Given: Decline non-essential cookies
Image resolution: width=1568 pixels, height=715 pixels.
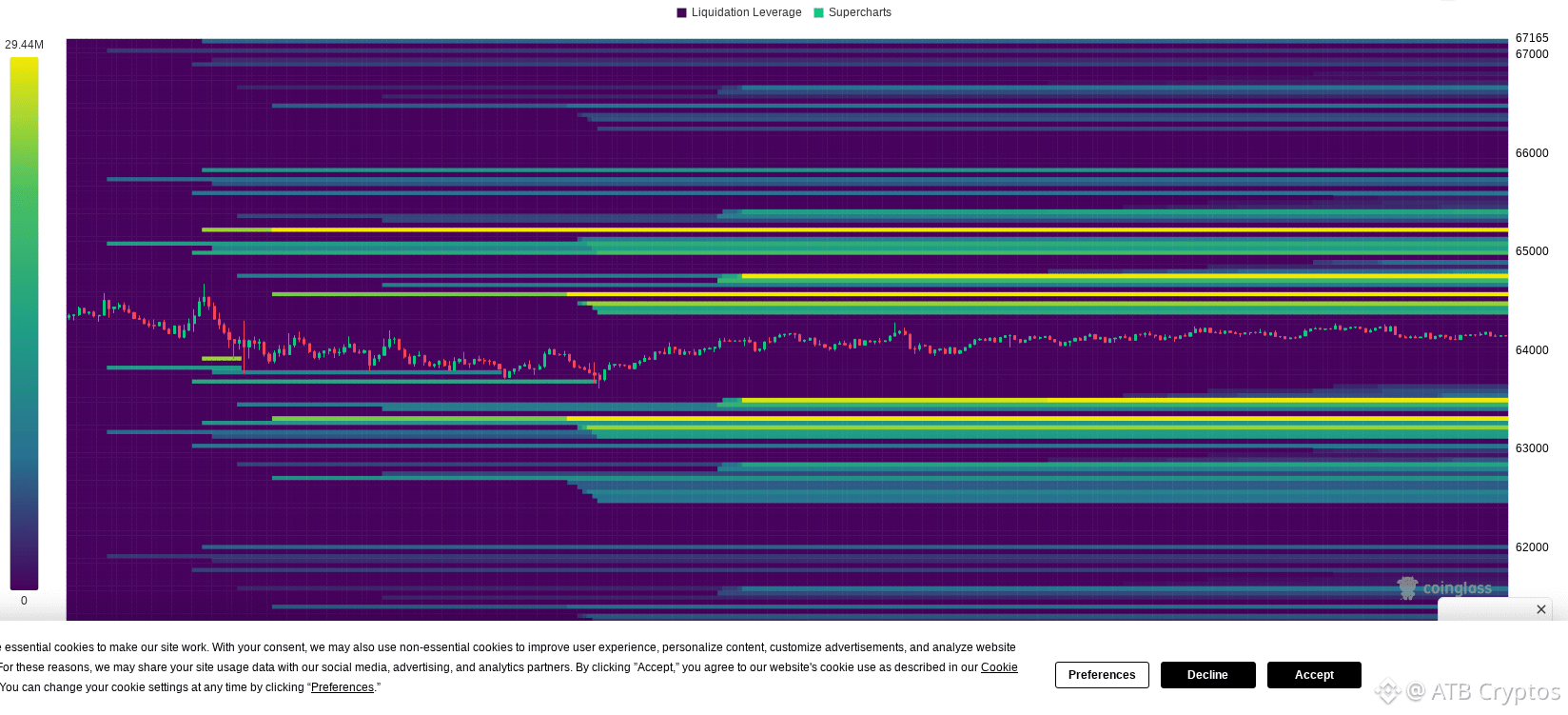Looking at the screenshot, I should tap(1207, 675).
